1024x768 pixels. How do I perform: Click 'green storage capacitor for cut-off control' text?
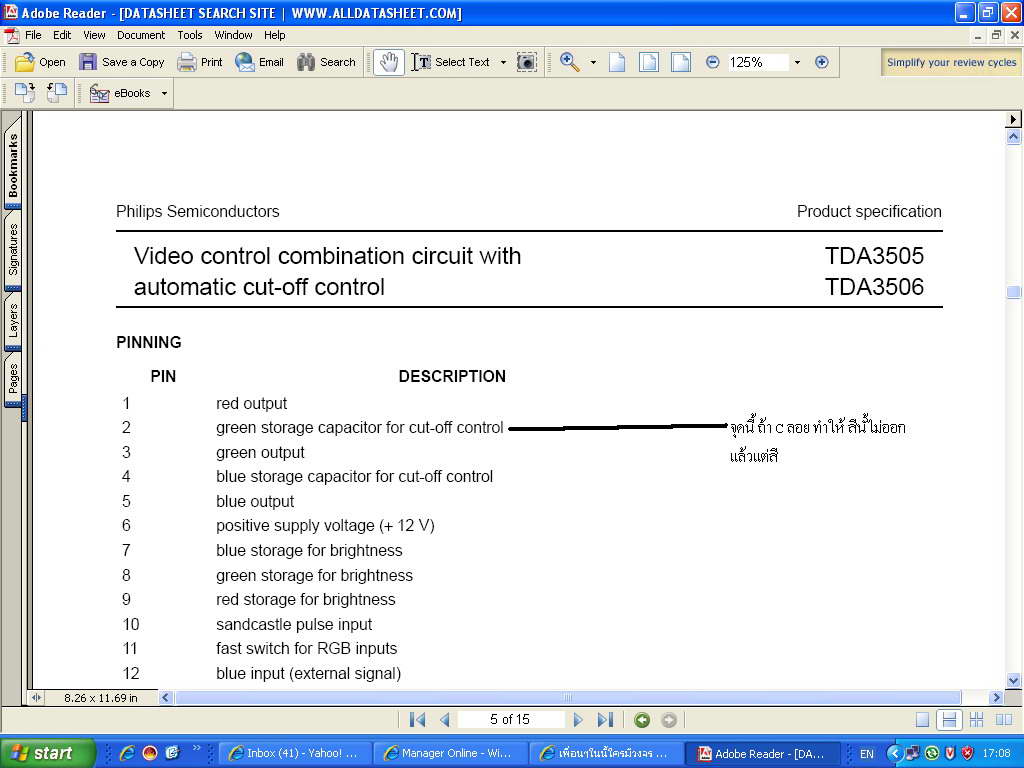point(360,428)
